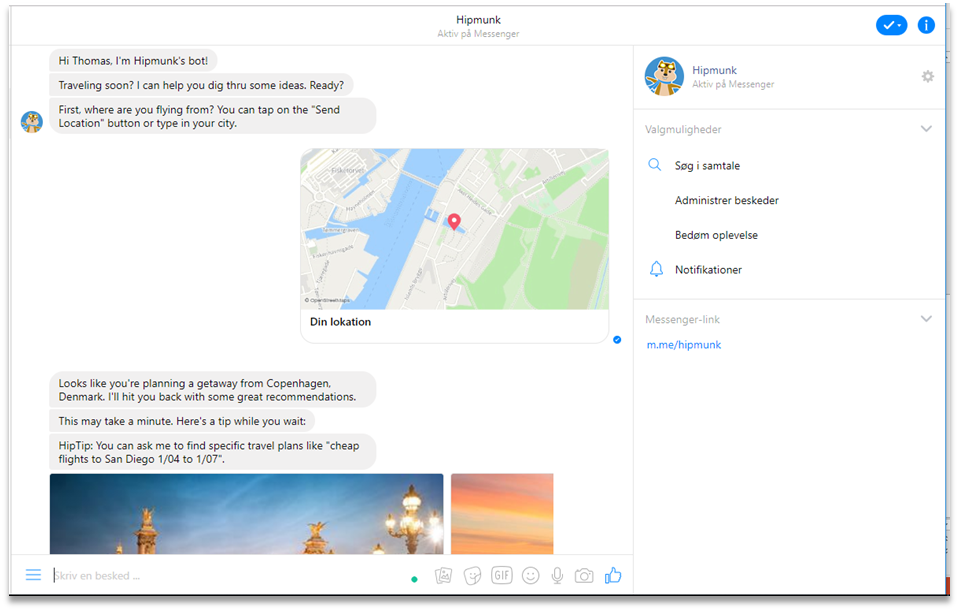Click the green dot in message bar
The image size is (959, 611).
tap(415, 579)
